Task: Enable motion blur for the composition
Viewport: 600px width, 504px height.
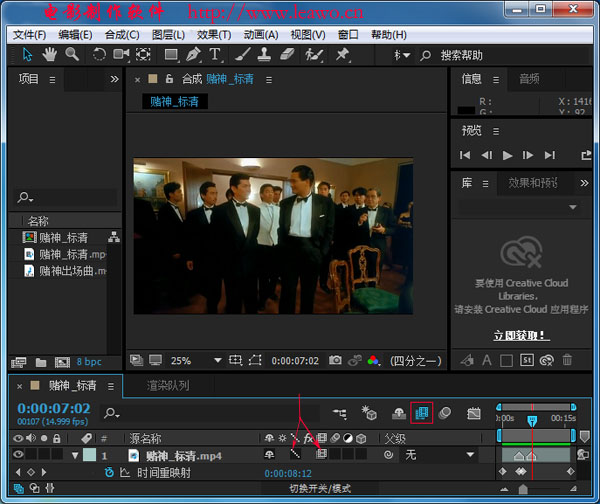Action: (x=444, y=413)
